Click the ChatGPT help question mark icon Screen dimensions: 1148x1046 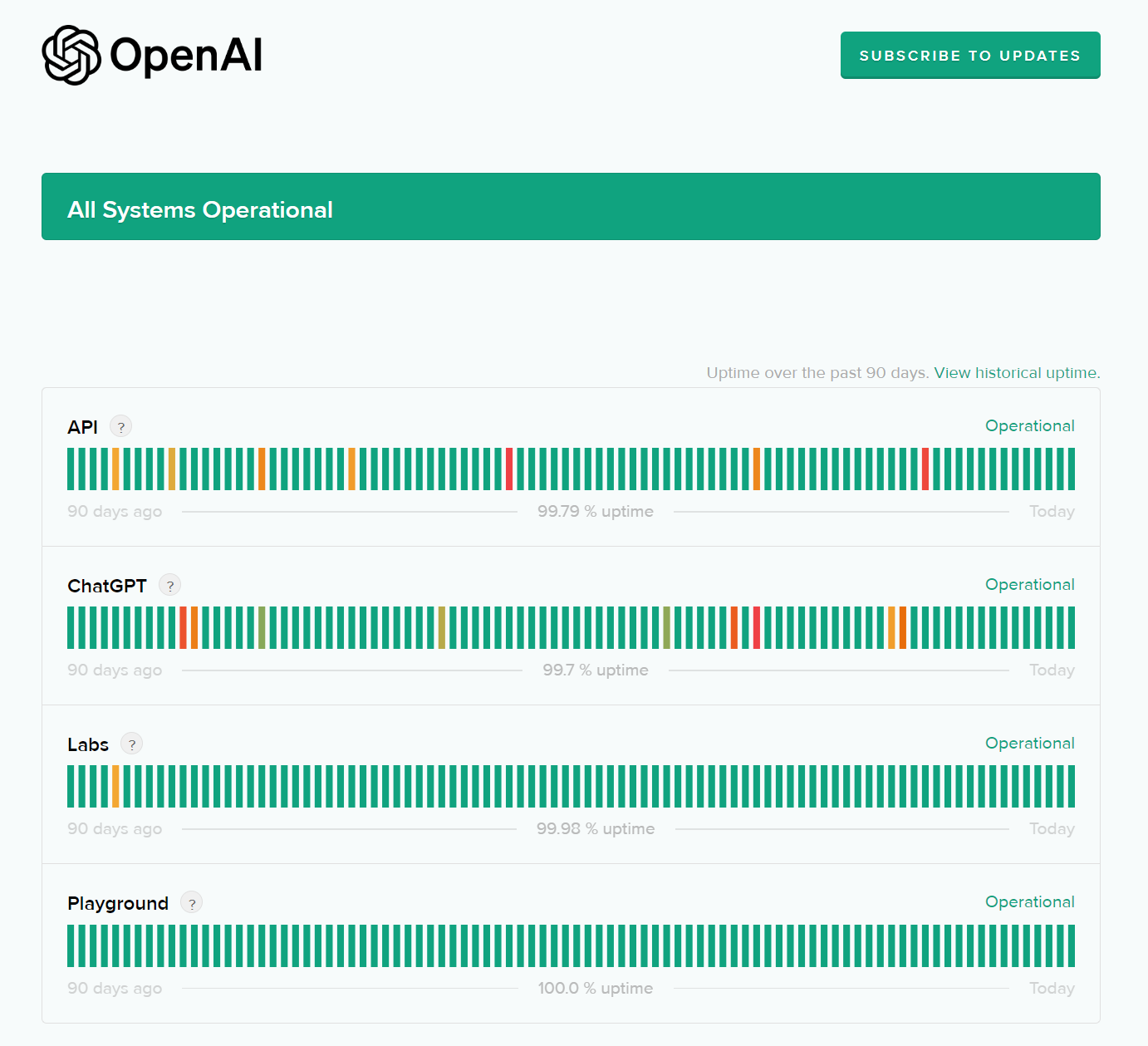[x=170, y=586]
